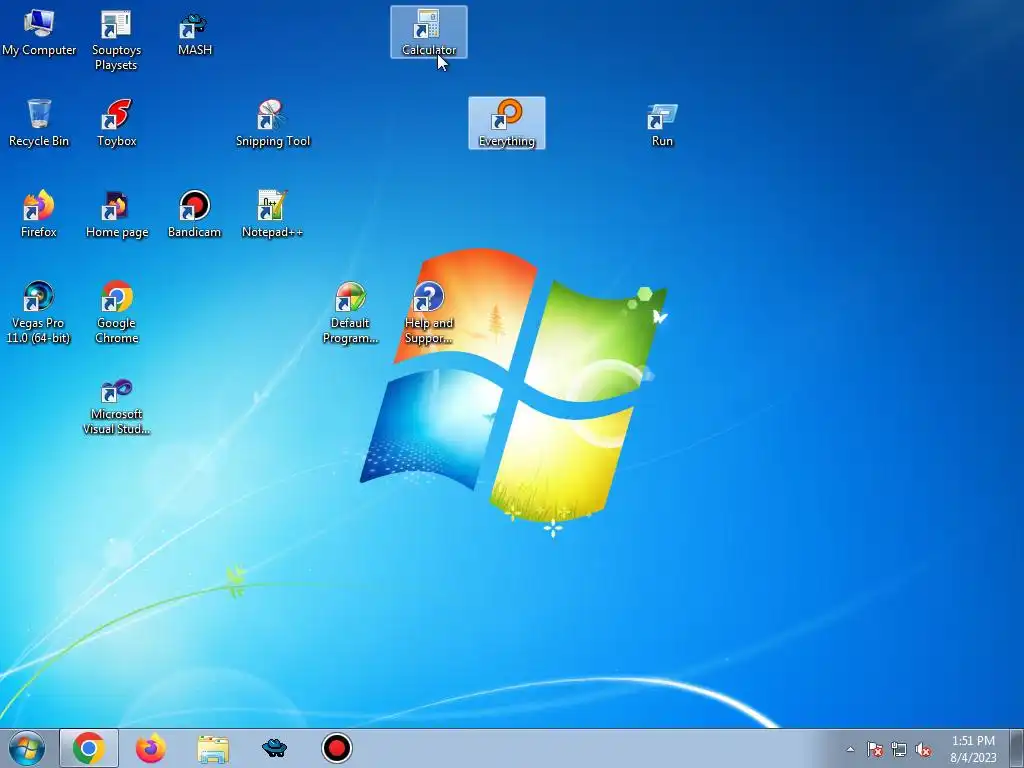Select the Toybox shortcut icon
Image resolution: width=1024 pixels, height=768 pixels.
116,123
